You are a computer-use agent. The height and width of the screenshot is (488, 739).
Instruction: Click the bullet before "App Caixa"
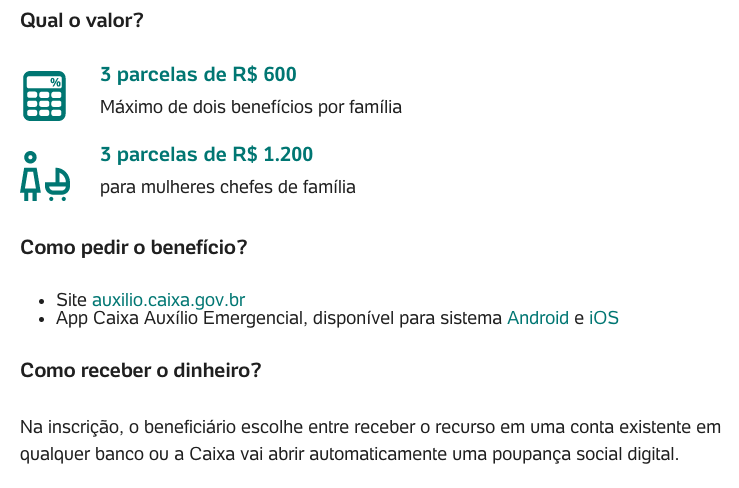42,320
